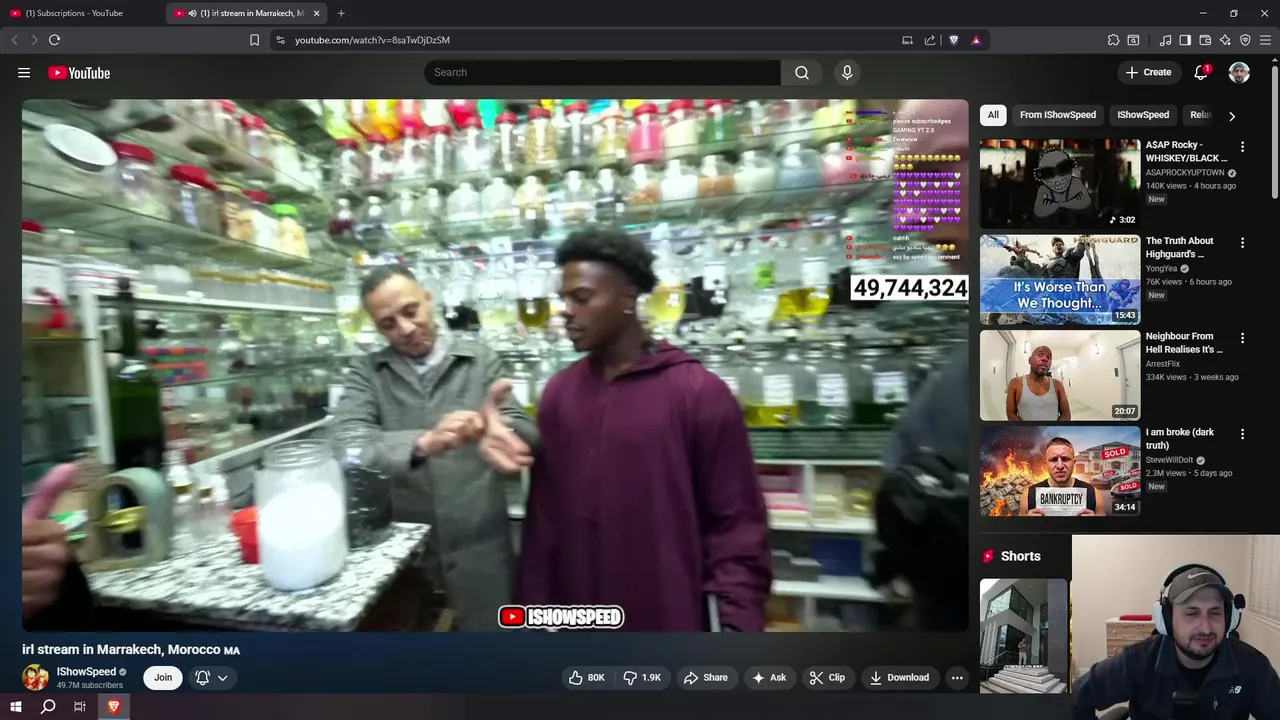The height and width of the screenshot is (720, 1280).
Task: Open the account avatar menu
Action: pos(1239,72)
